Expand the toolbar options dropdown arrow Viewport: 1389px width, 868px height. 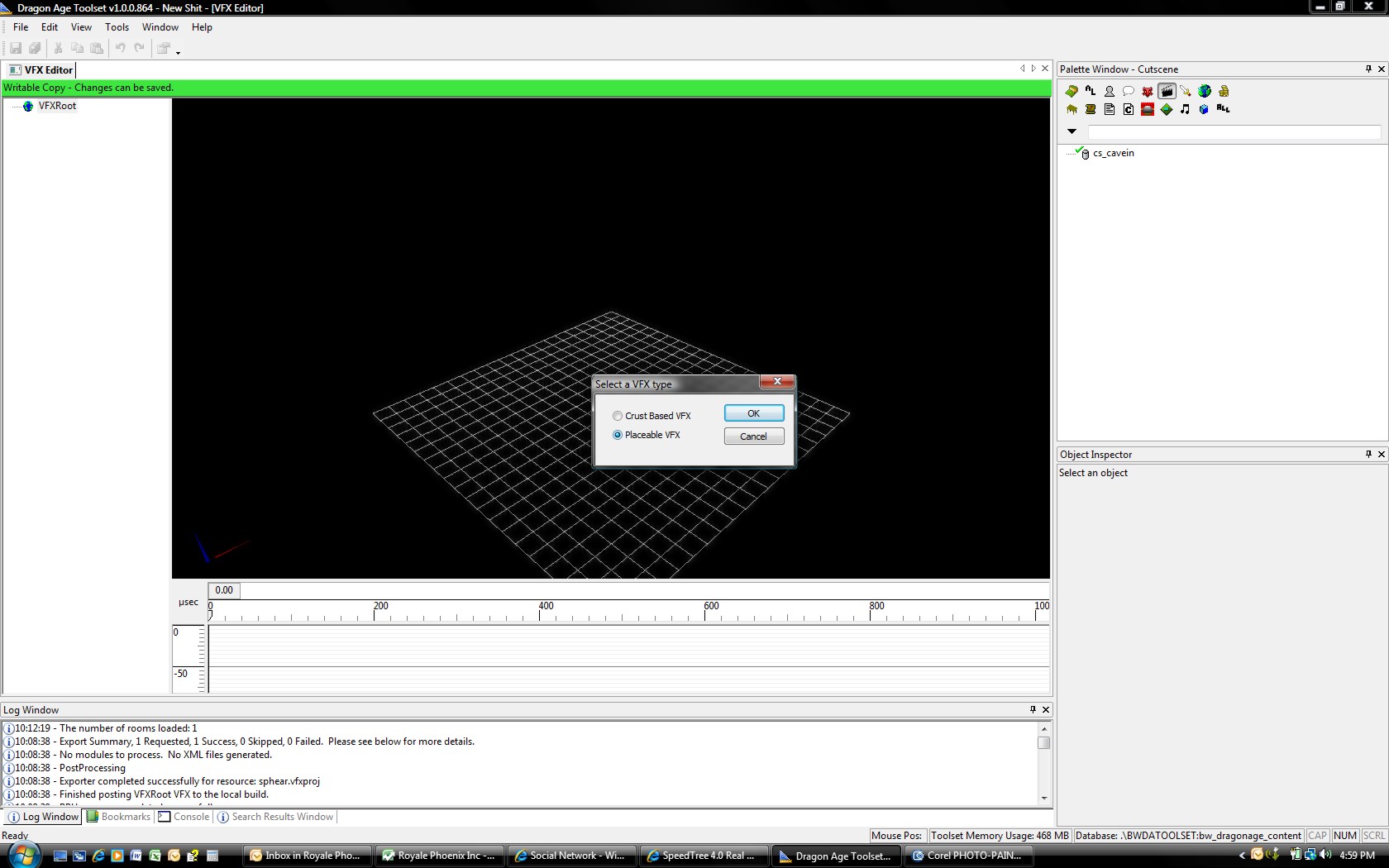pyautogui.click(x=179, y=51)
